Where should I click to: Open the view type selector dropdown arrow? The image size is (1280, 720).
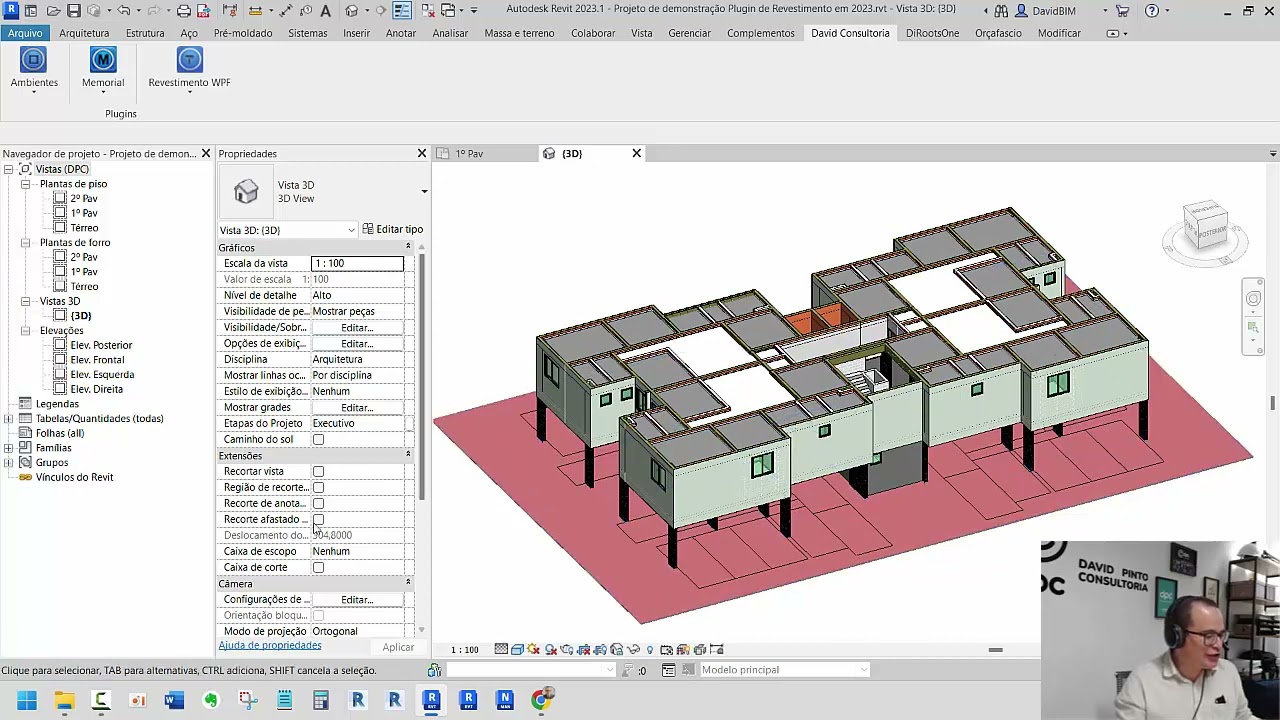[x=424, y=191]
